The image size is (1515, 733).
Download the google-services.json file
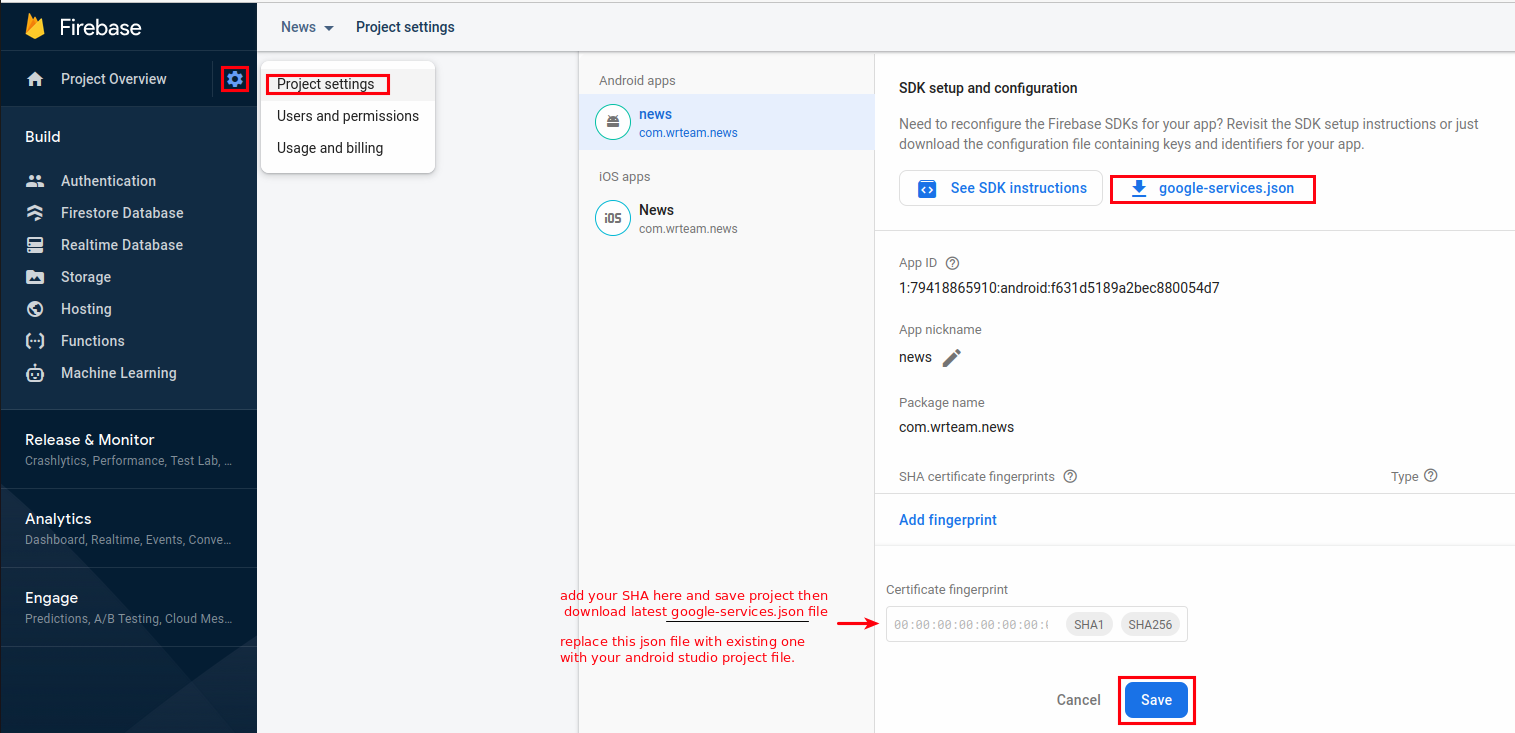pyautogui.click(x=1212, y=188)
